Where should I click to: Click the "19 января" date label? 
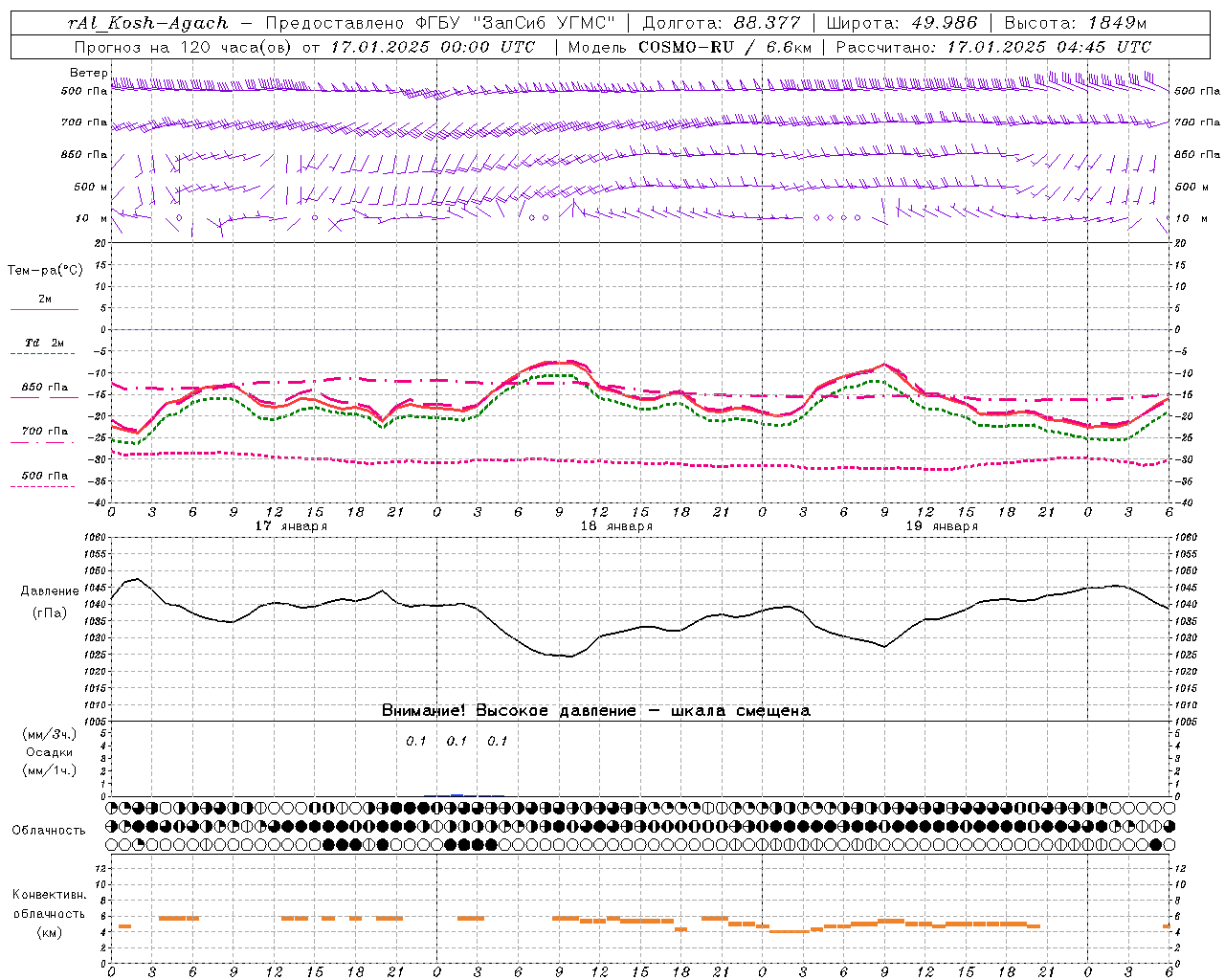click(x=942, y=526)
